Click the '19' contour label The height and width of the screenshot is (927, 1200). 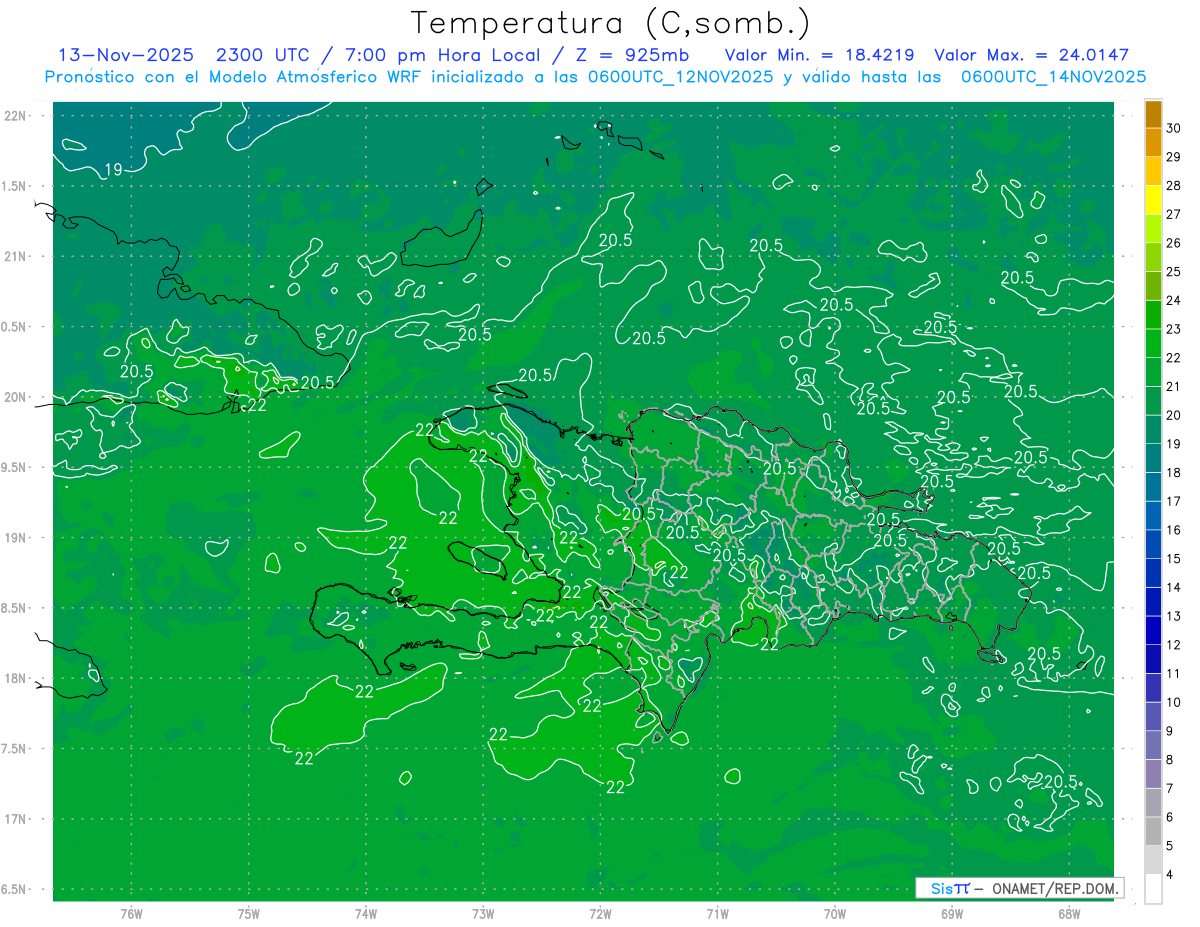114,170
